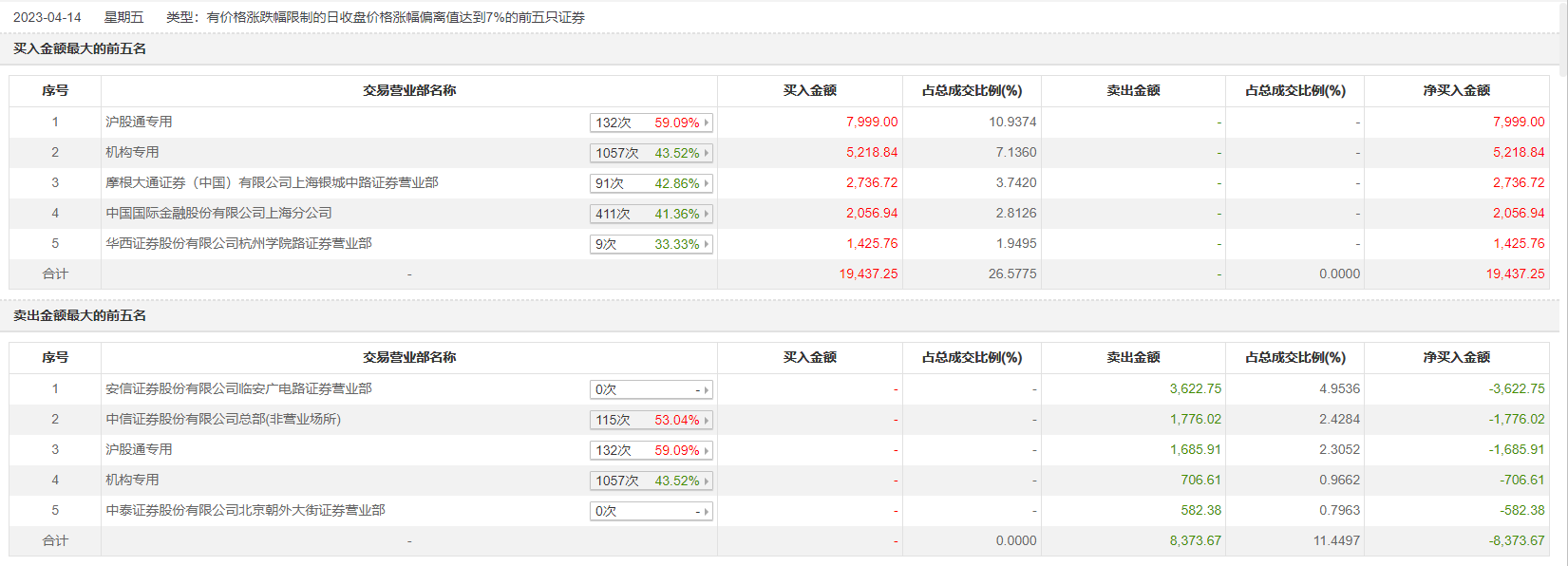The height and width of the screenshot is (566, 1568).
Task: Open 中信证券股份有限公司总部 link
Action: 223,419
